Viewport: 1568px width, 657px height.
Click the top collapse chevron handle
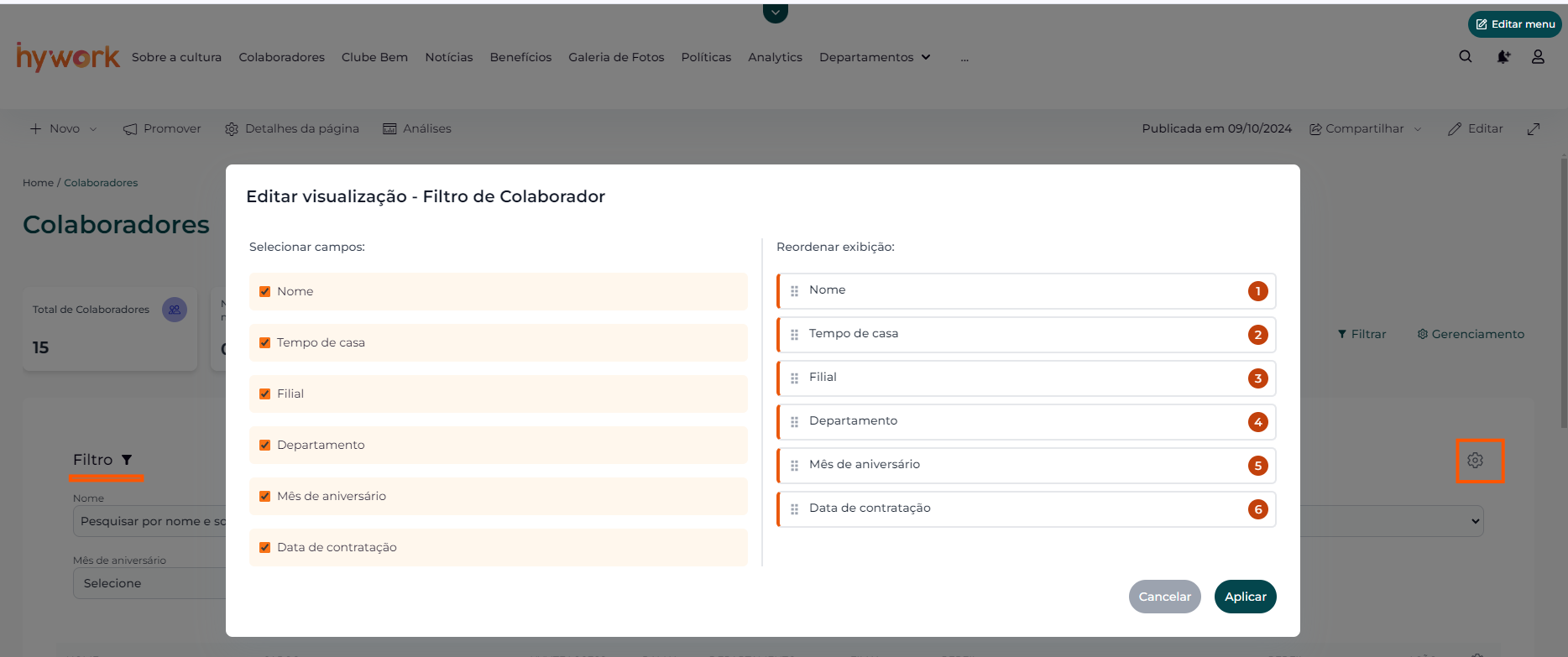coord(775,13)
